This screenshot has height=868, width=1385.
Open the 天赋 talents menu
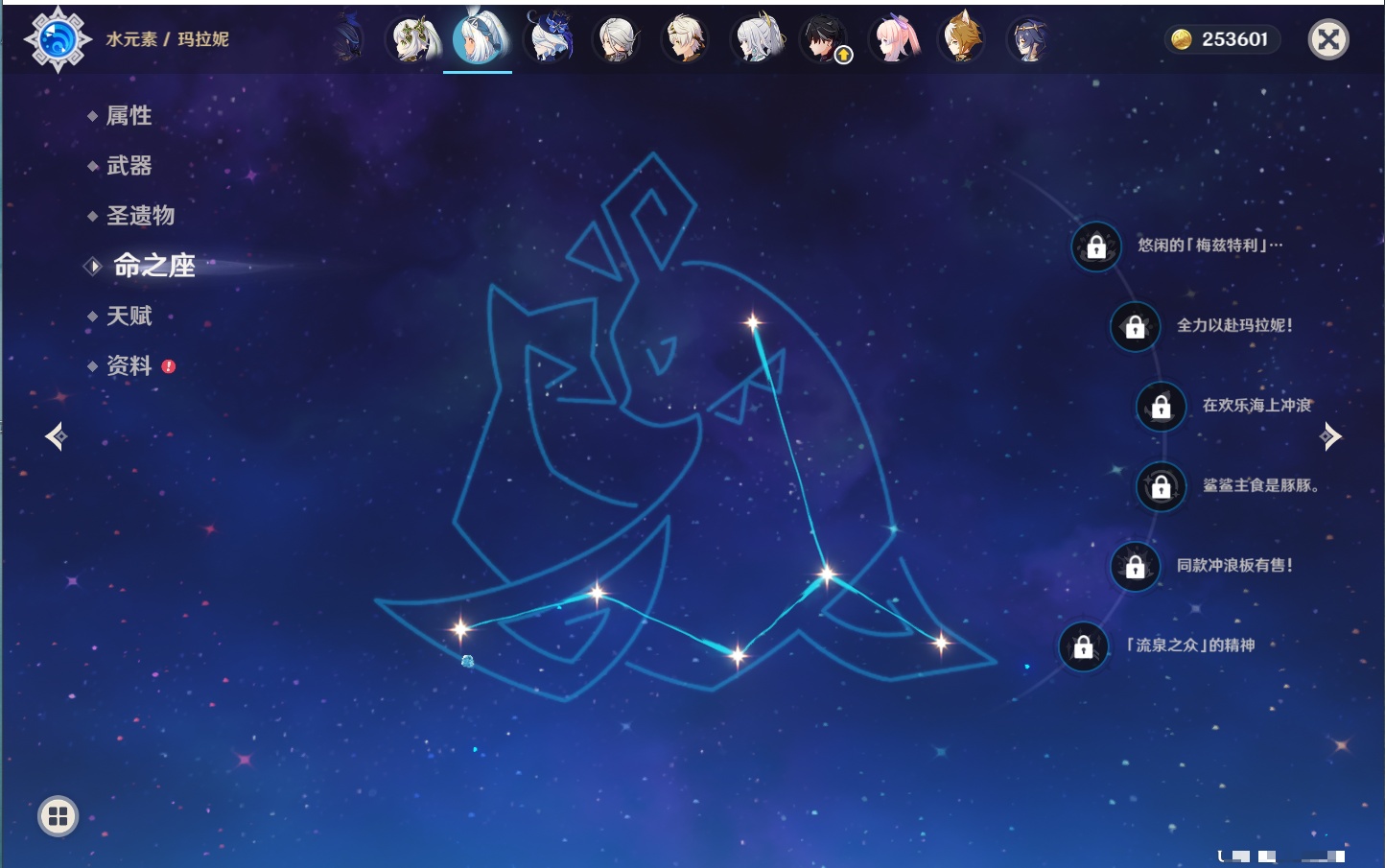pyautogui.click(x=129, y=316)
